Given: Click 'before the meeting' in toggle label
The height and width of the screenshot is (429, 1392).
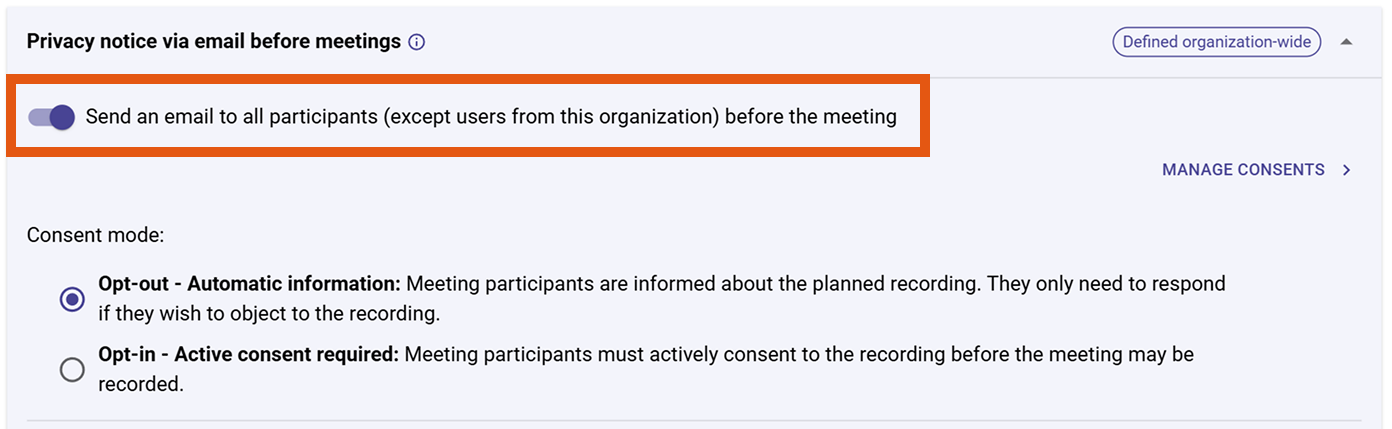Looking at the screenshot, I should click(811, 117).
